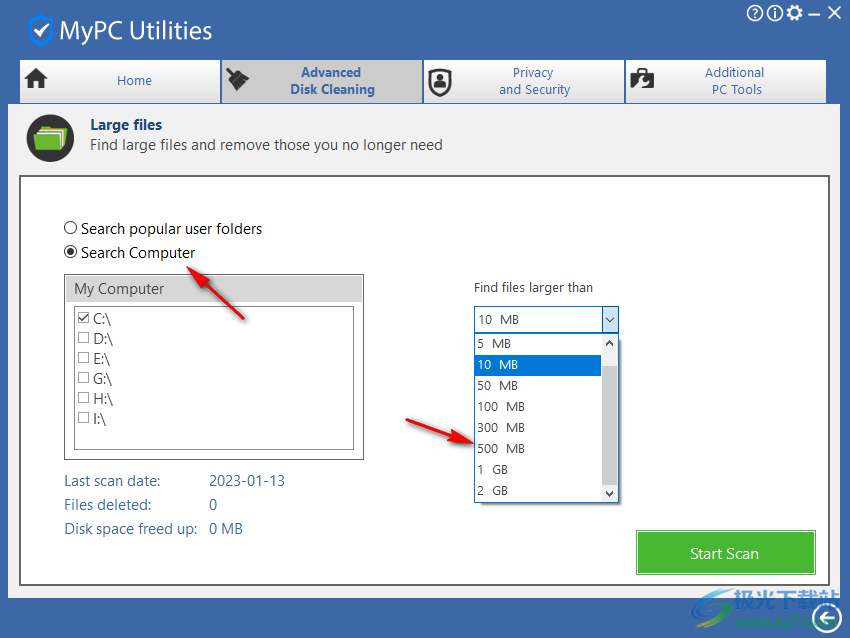
Task: Click dropdown list scroll up arrow
Action: 609,344
